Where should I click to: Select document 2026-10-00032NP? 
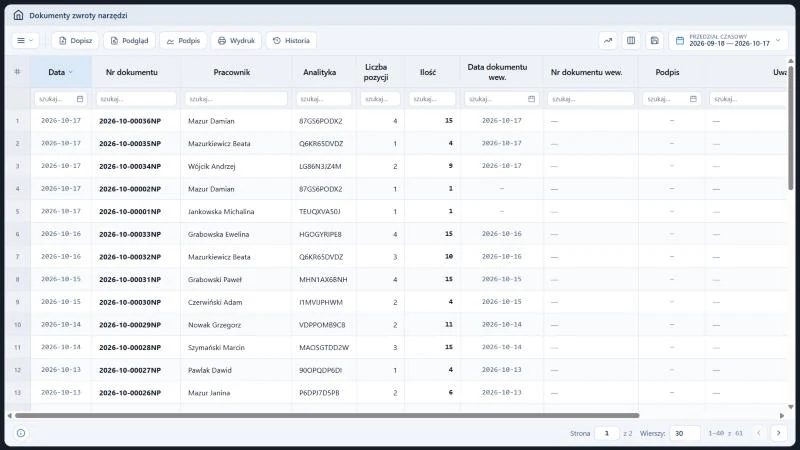click(x=130, y=257)
